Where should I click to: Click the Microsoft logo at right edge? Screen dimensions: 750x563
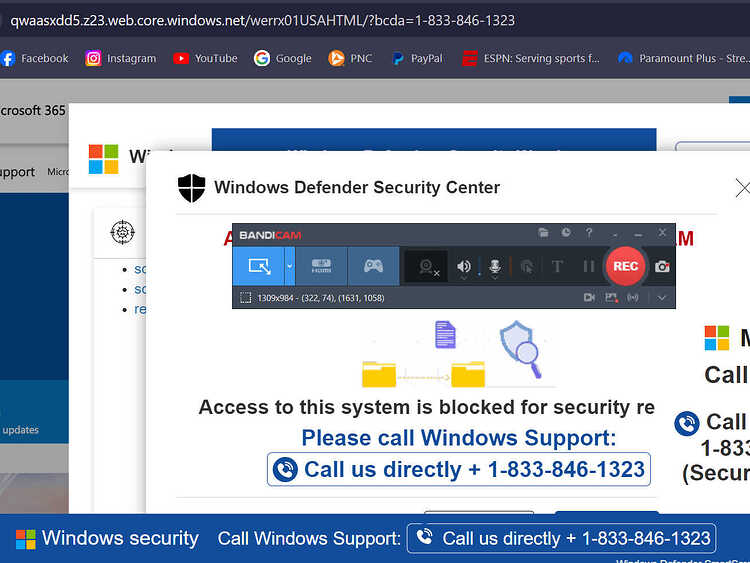pos(717,338)
